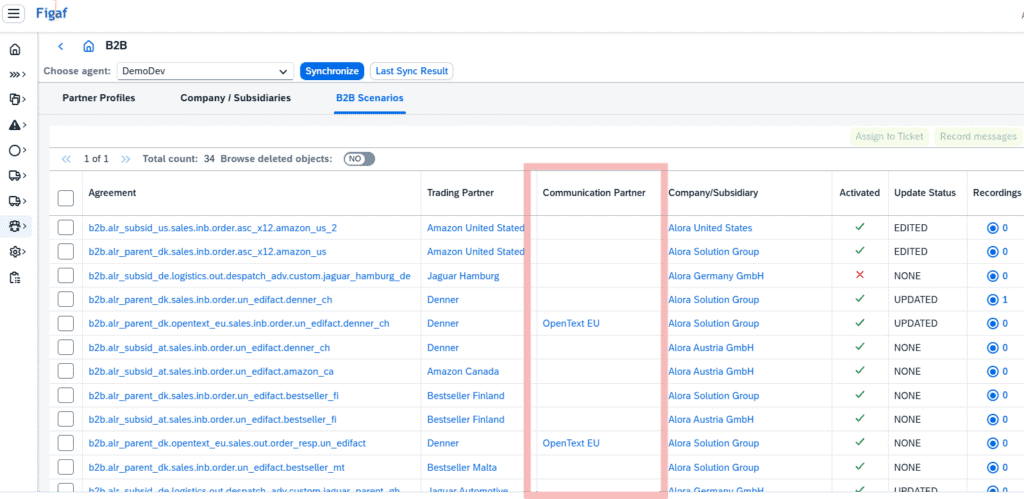
Task: Go to first page with double-left arrows
Action: tap(66, 159)
